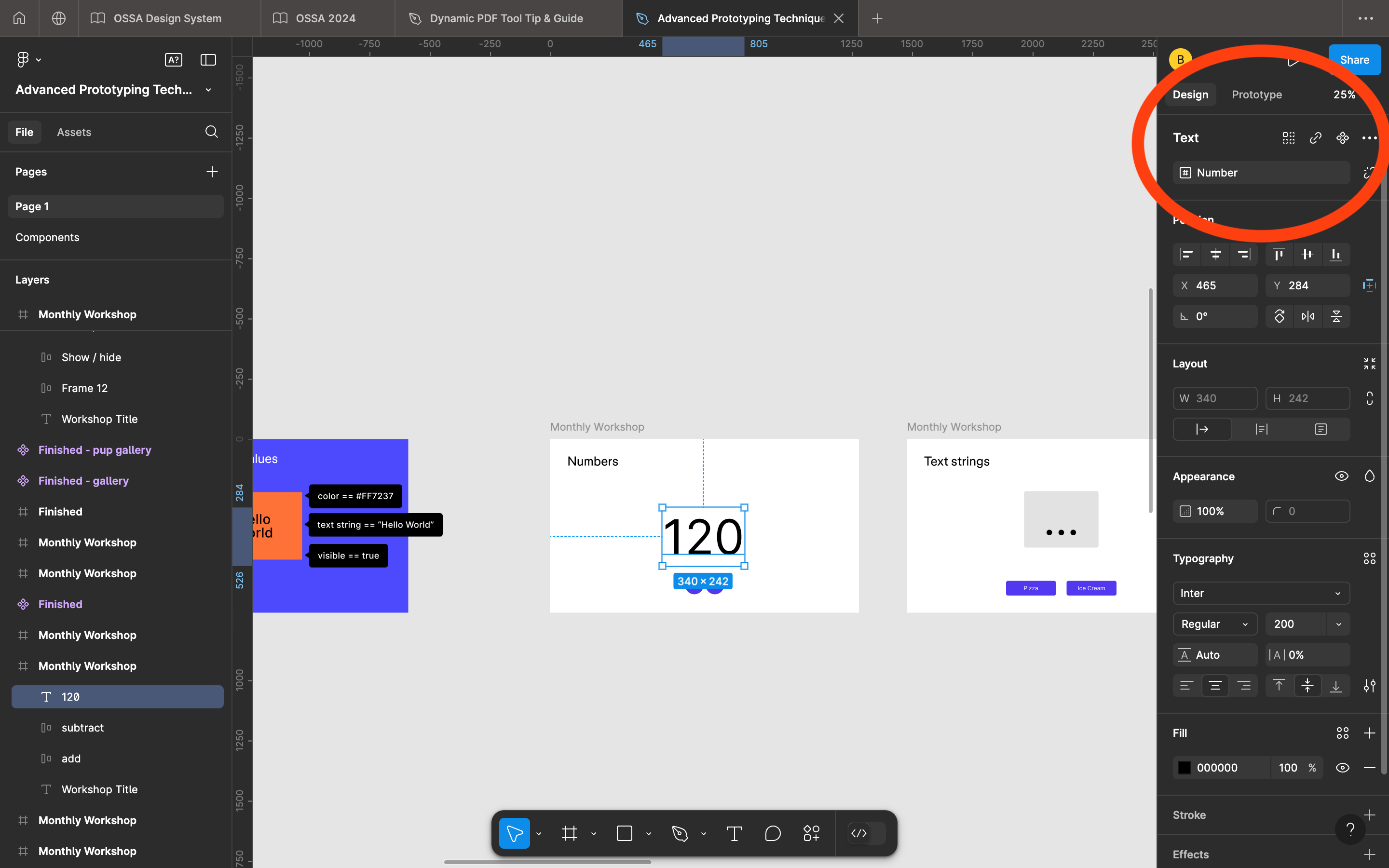Click the align left icon in Position panel
The width and height of the screenshot is (1389, 868).
point(1187,254)
